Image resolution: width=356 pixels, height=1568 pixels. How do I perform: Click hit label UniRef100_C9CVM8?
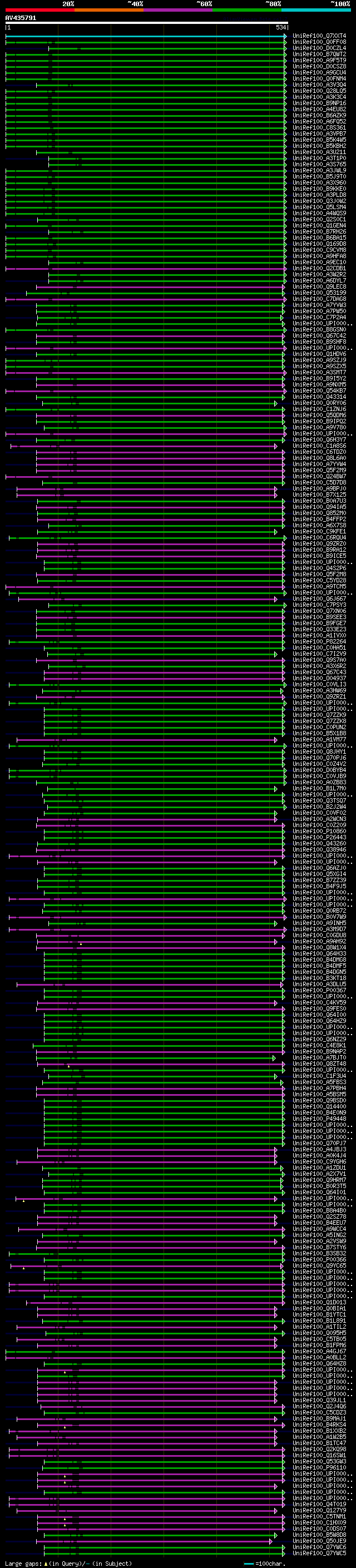(319, 250)
